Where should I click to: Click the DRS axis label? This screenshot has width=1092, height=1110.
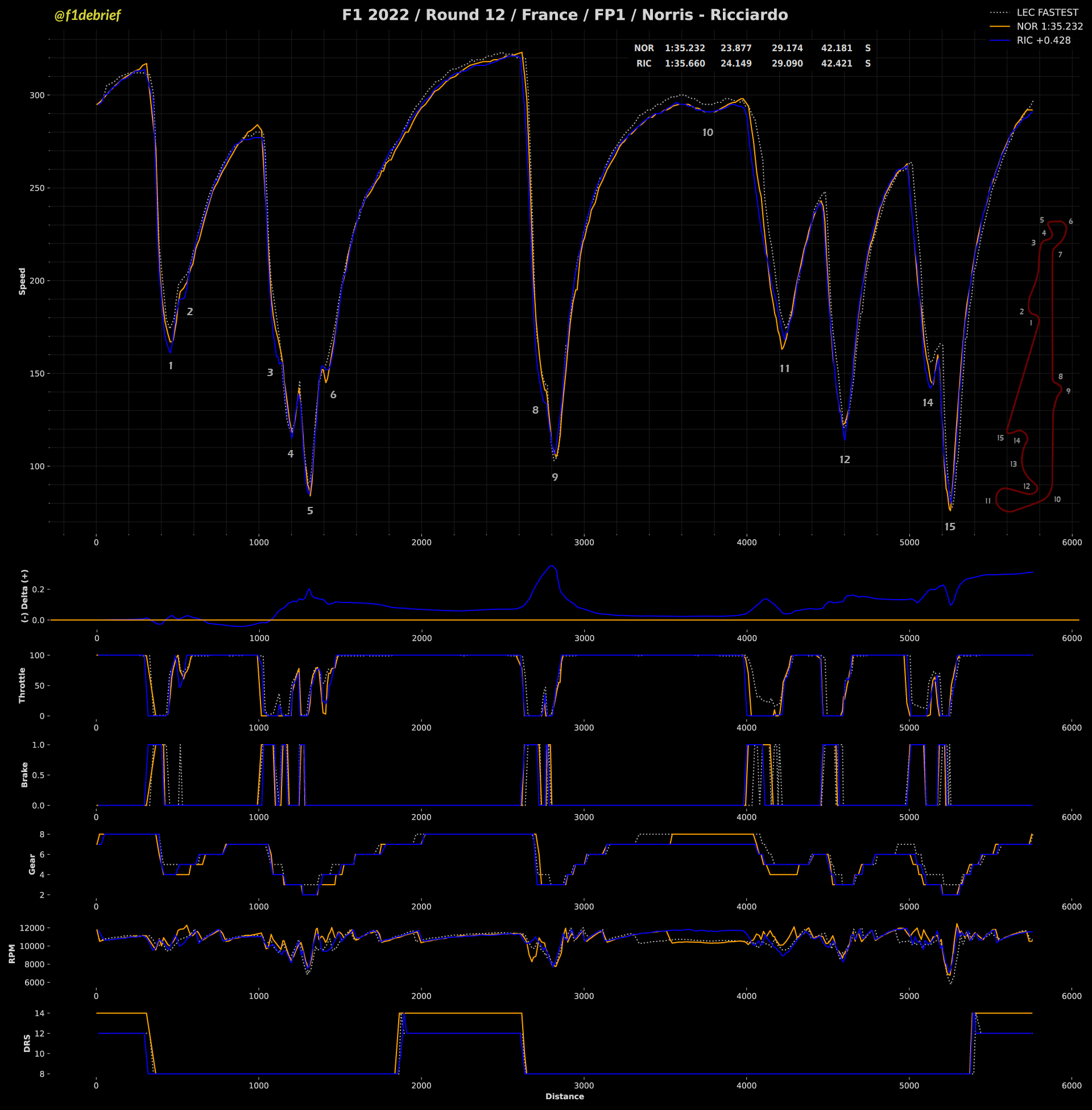27,1043
